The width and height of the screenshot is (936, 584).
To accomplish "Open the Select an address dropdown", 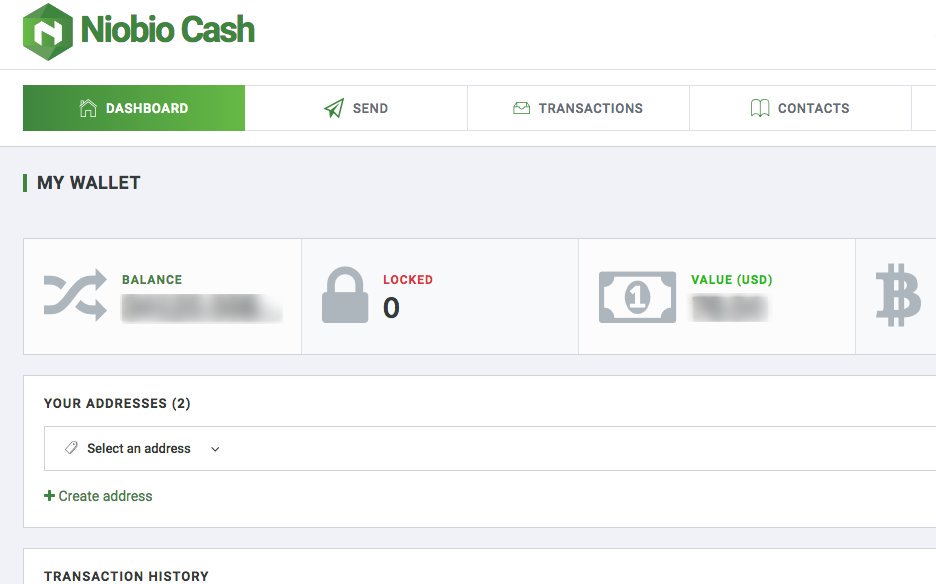I will point(489,448).
